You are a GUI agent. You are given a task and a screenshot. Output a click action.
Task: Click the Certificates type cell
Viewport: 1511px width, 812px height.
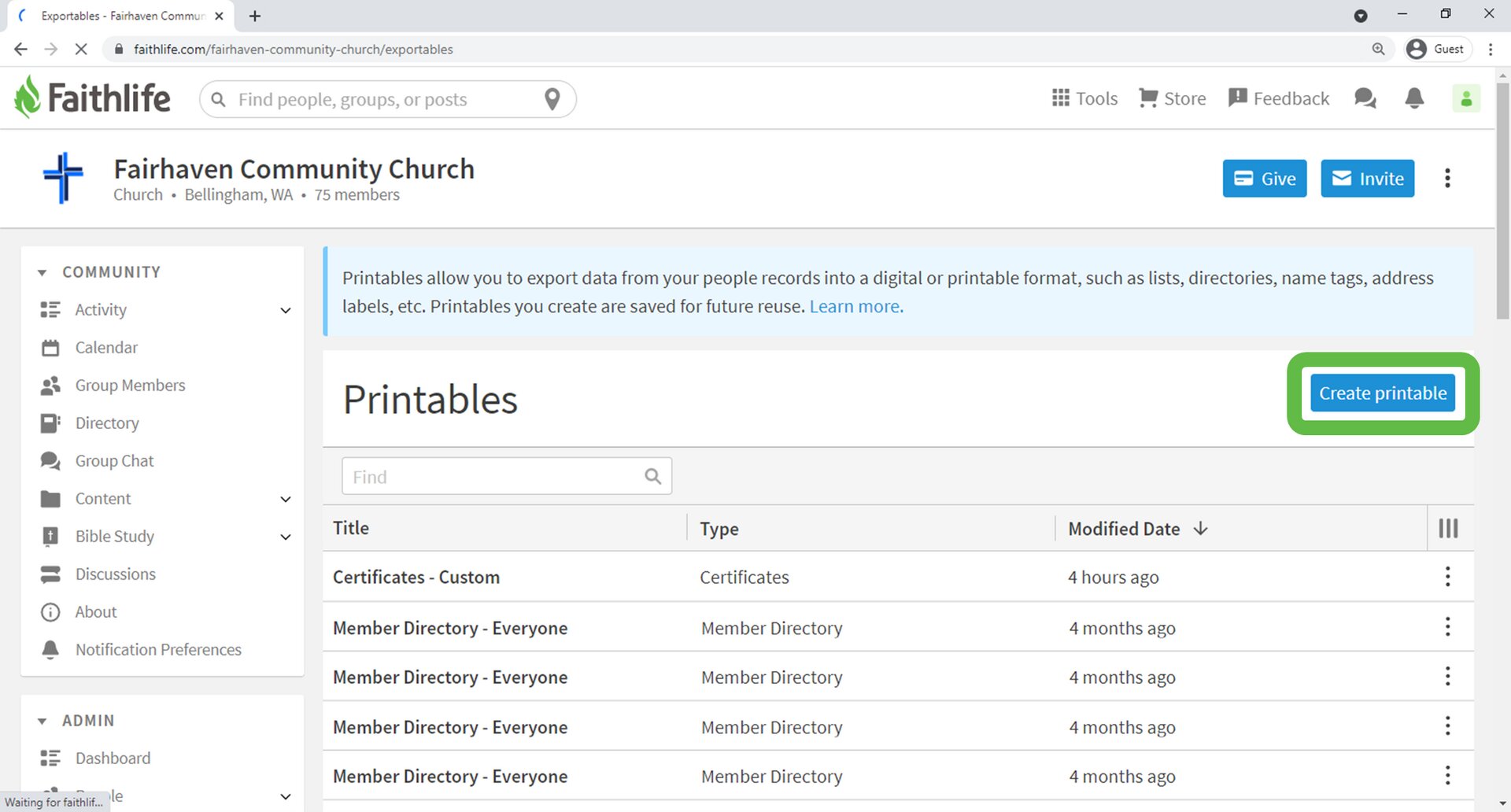[x=744, y=577]
